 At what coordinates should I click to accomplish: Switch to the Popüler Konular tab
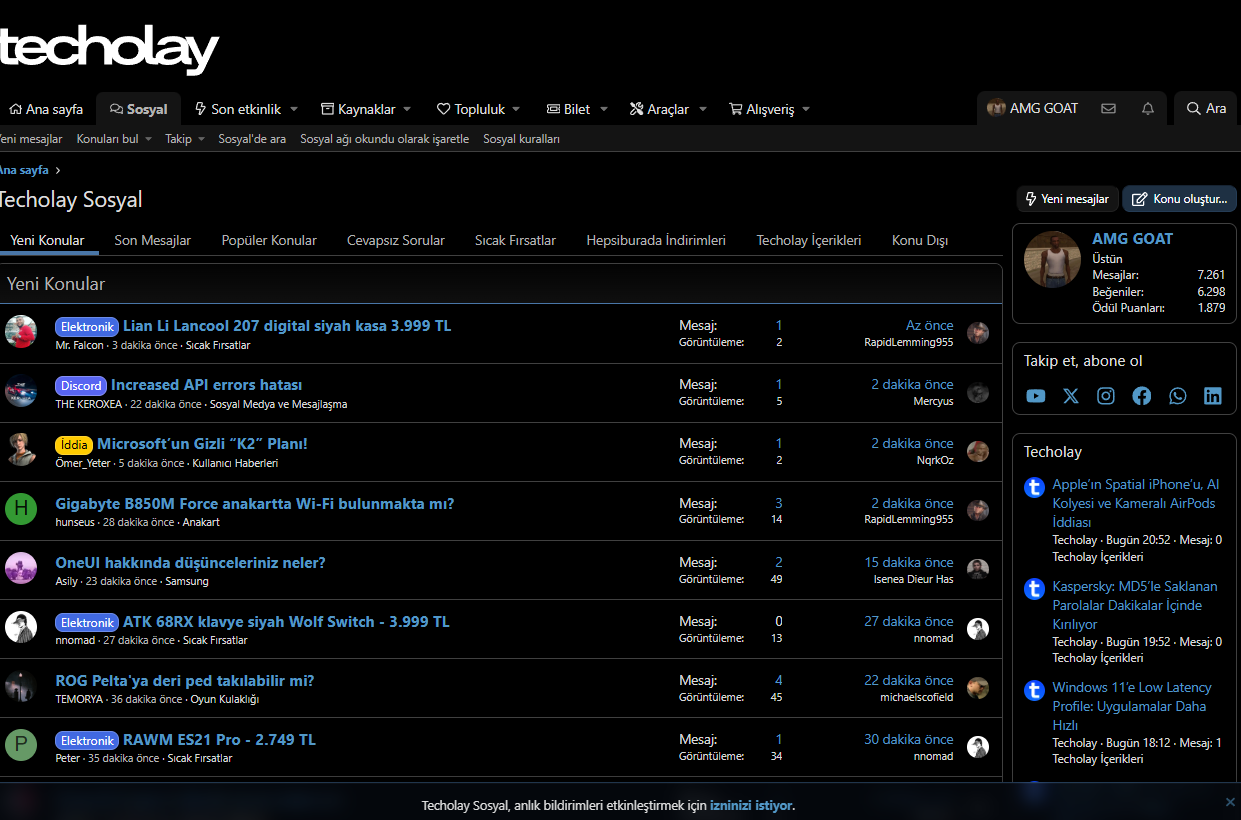point(269,240)
